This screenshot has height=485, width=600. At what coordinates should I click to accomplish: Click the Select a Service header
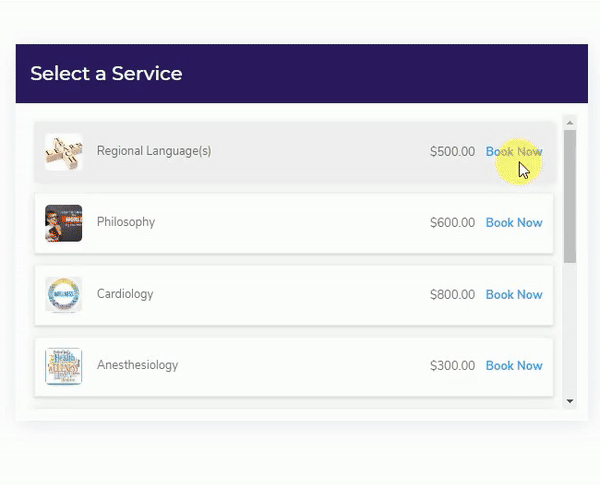click(x=106, y=74)
